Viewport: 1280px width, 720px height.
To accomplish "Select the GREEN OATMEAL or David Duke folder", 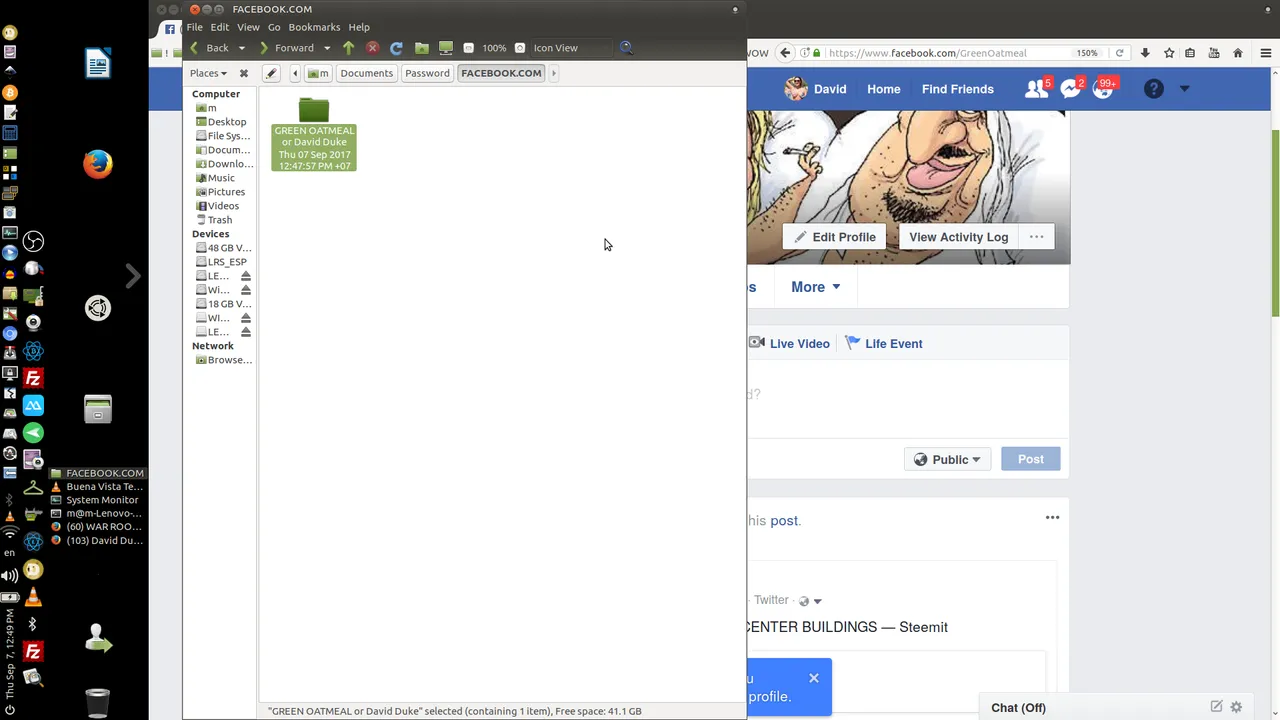I will pyautogui.click(x=314, y=134).
